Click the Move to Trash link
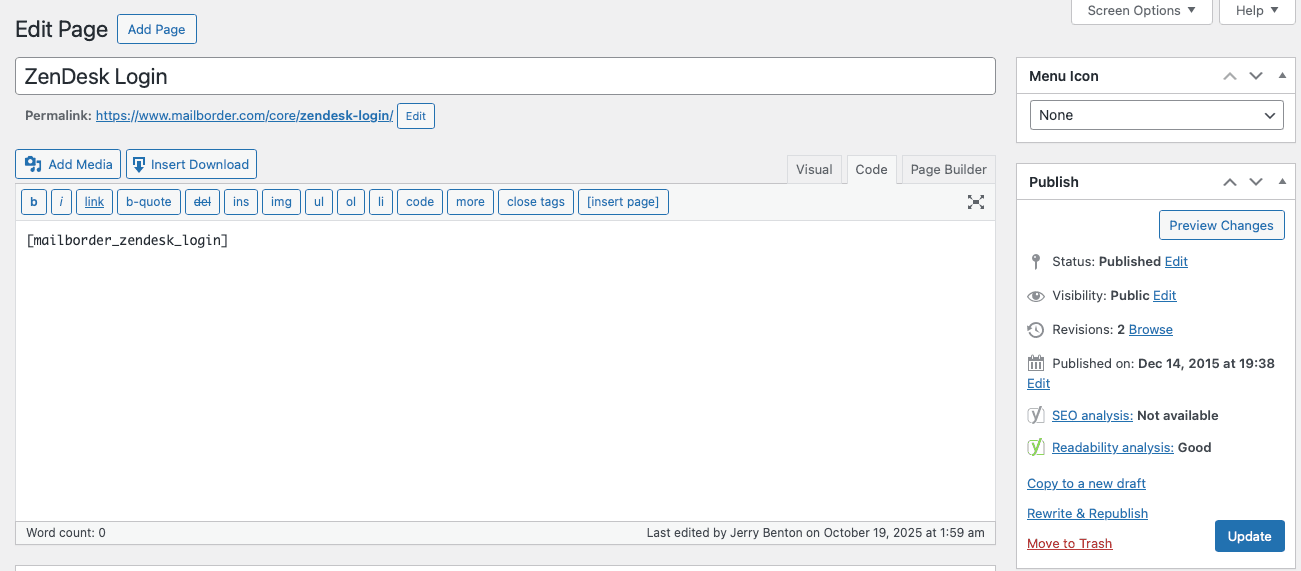 point(1069,543)
